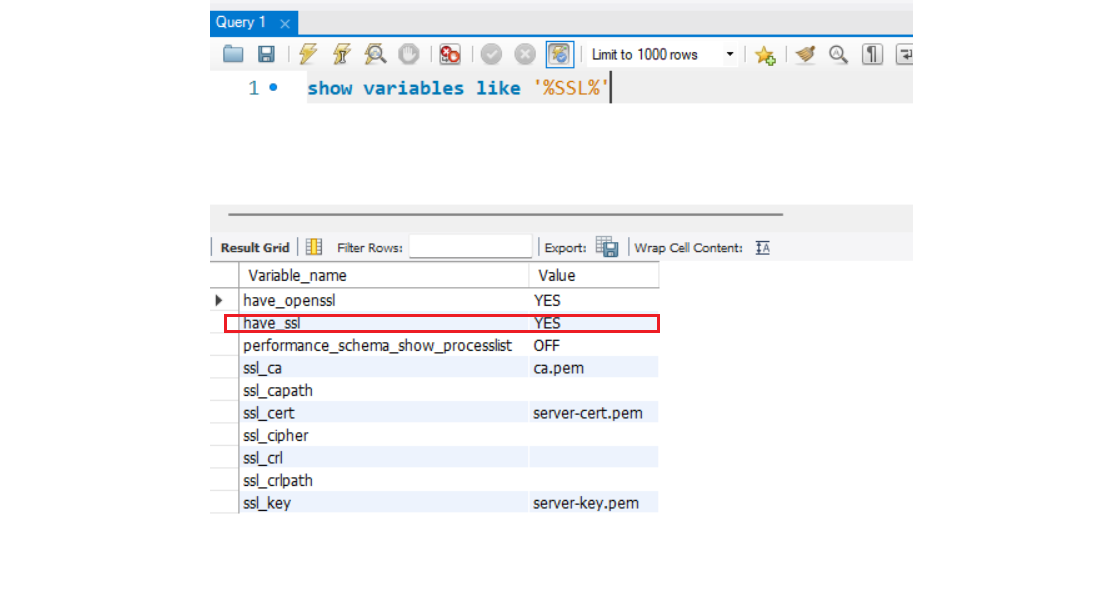Viewport: 1109px width, 609px height.
Task: Click into the Filter Rows input field
Action: coord(470,247)
